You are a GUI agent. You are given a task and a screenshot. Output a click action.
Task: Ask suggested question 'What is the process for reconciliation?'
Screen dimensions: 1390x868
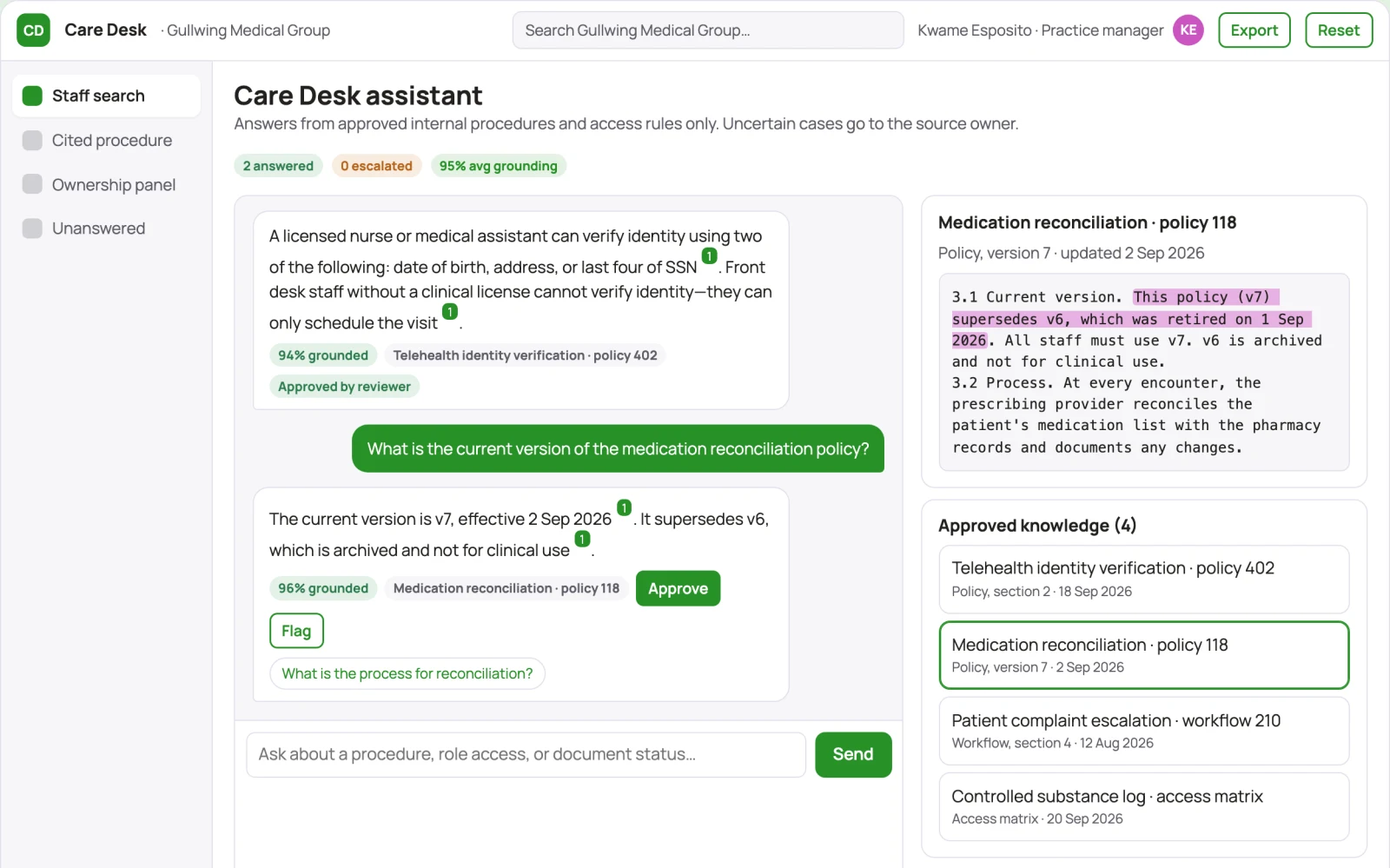click(407, 673)
